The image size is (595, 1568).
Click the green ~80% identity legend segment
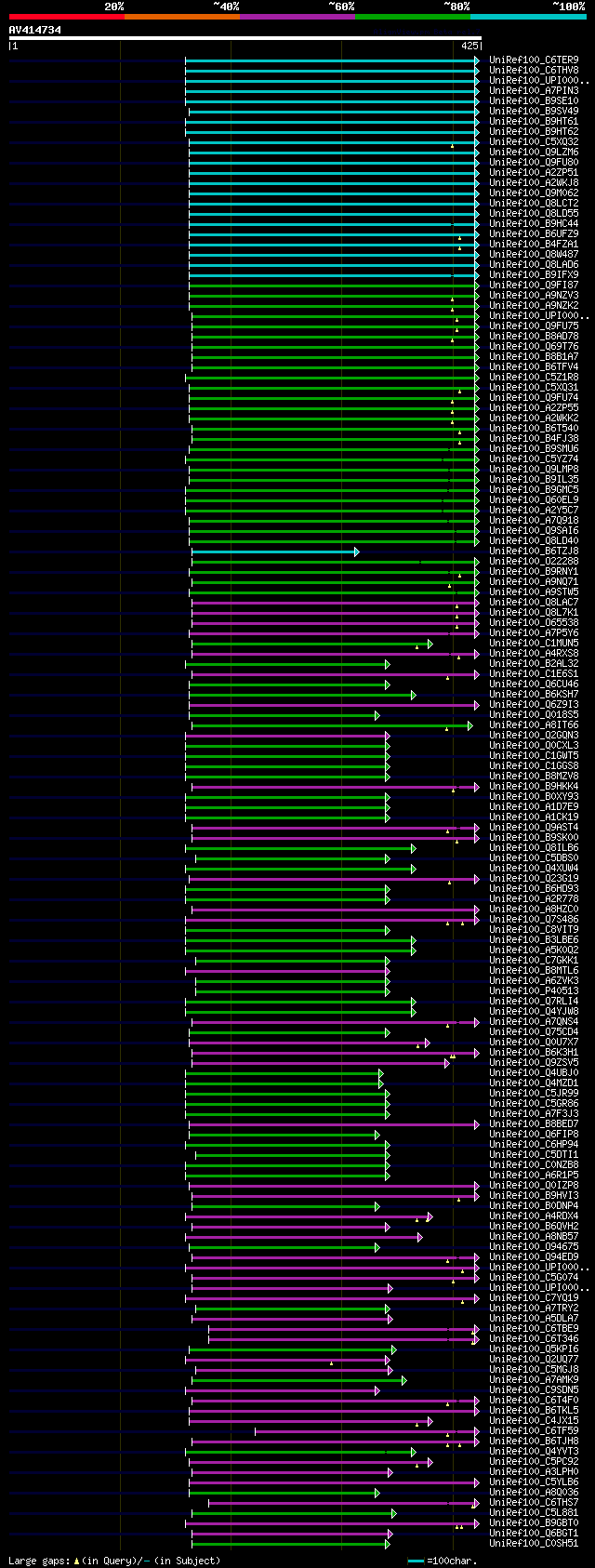[x=413, y=16]
